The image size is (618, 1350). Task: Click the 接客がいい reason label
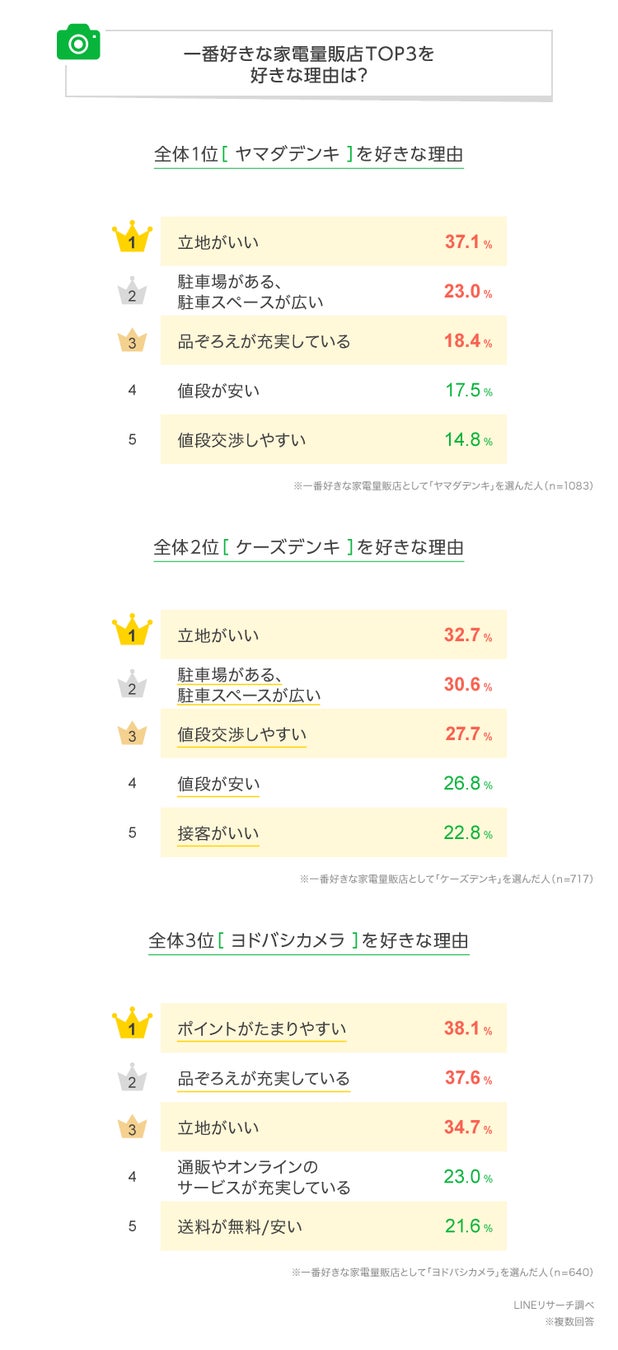[218, 833]
